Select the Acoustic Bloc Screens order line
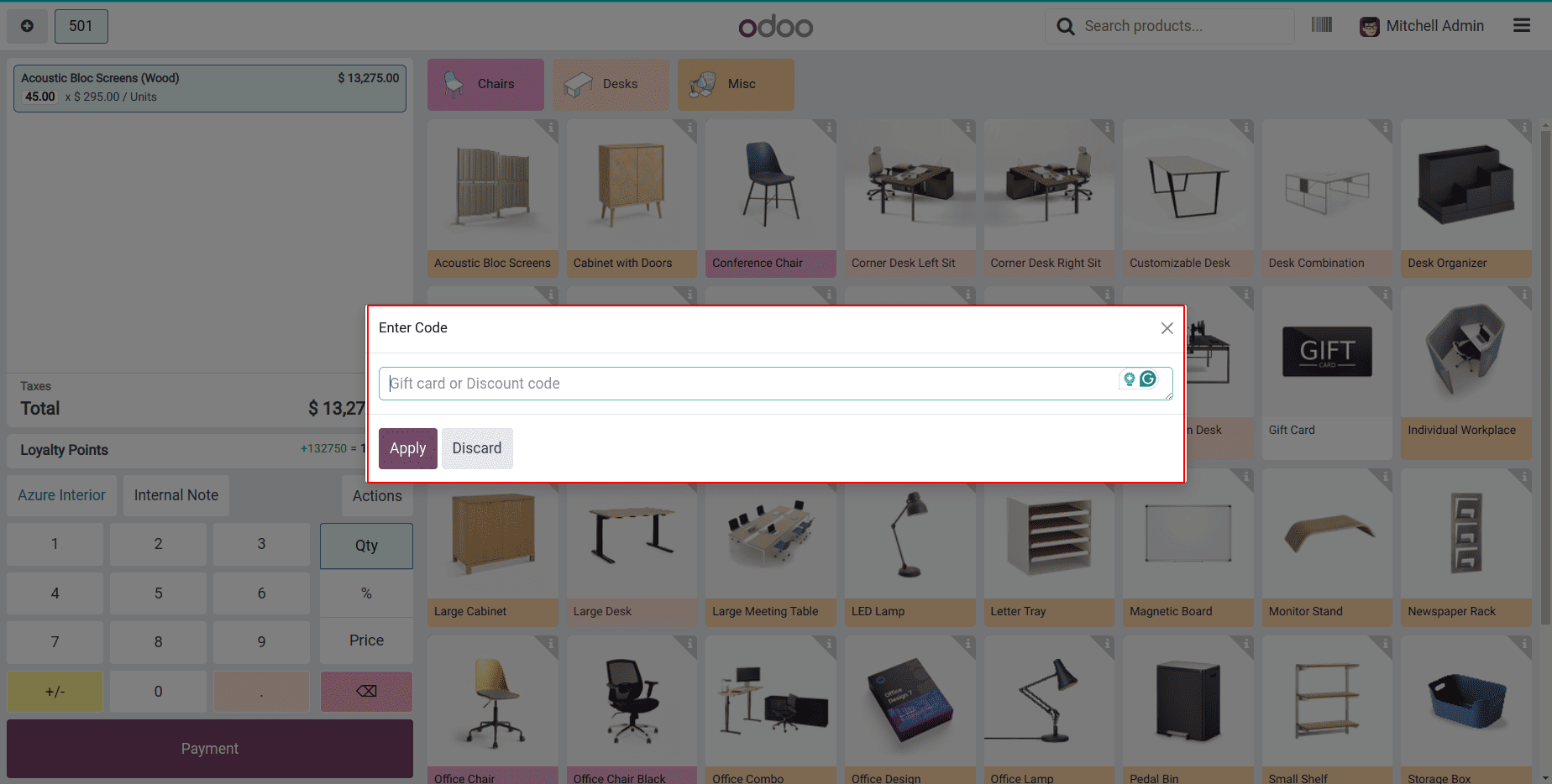The width and height of the screenshot is (1552, 784). pos(210,88)
